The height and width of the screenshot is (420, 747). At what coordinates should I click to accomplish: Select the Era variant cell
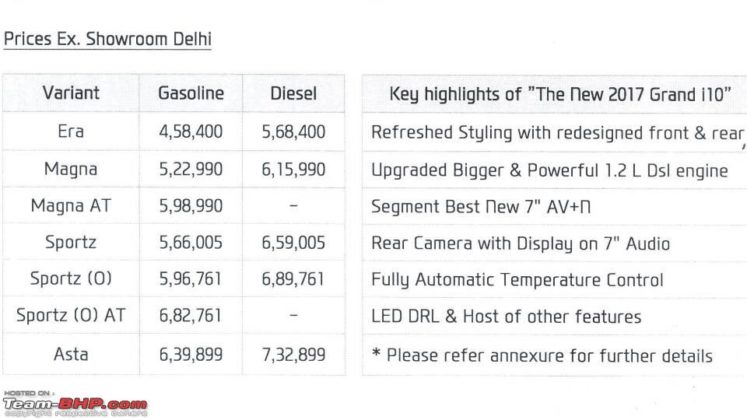[71, 132]
